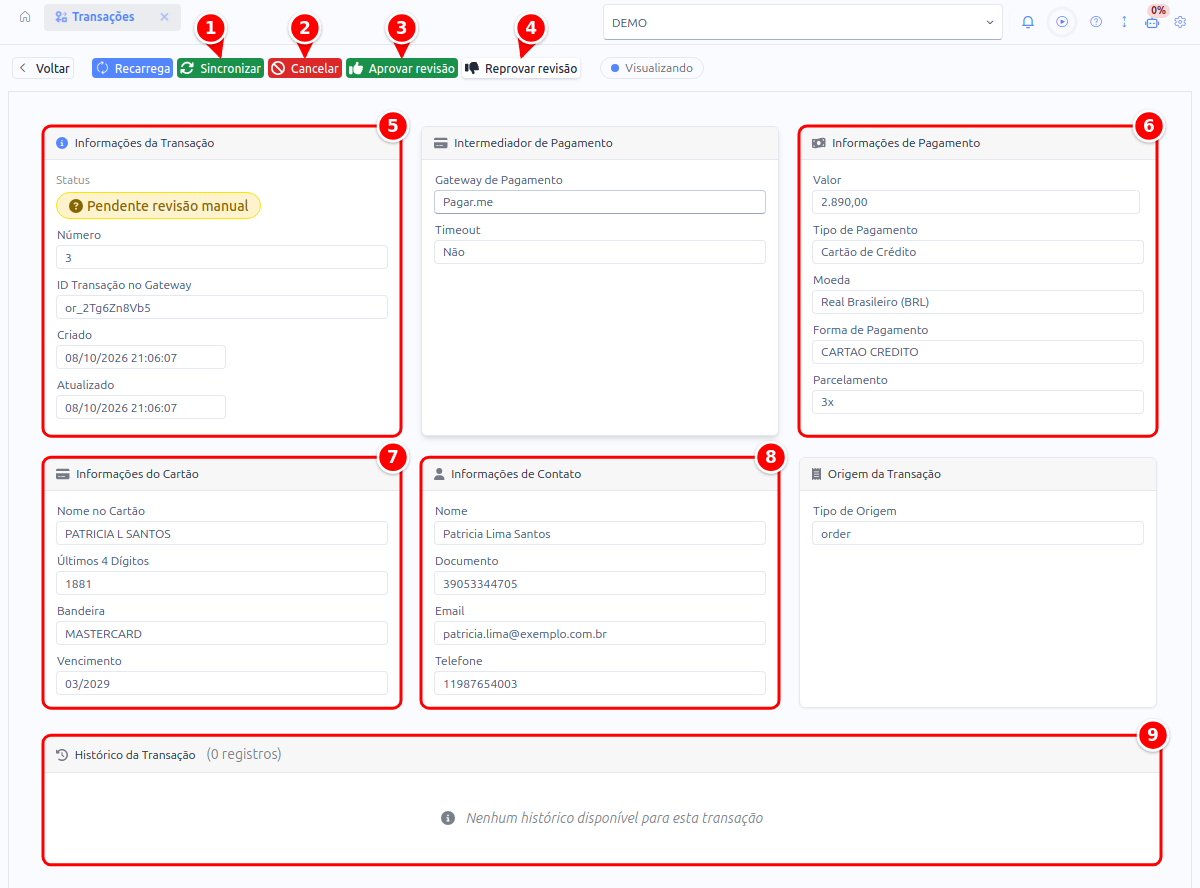The height and width of the screenshot is (888, 1200).
Task: Click the Últimos 4 Dígitos field
Action: [222, 583]
